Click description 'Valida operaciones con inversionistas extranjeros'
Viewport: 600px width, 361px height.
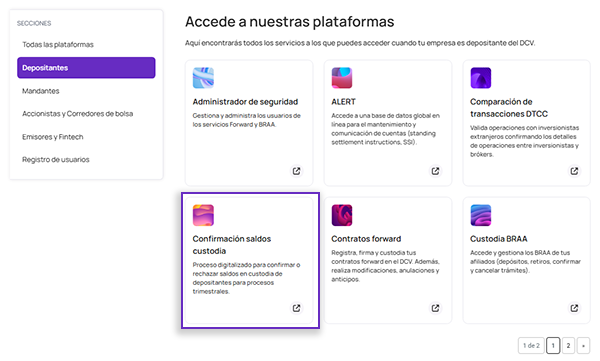point(525,141)
